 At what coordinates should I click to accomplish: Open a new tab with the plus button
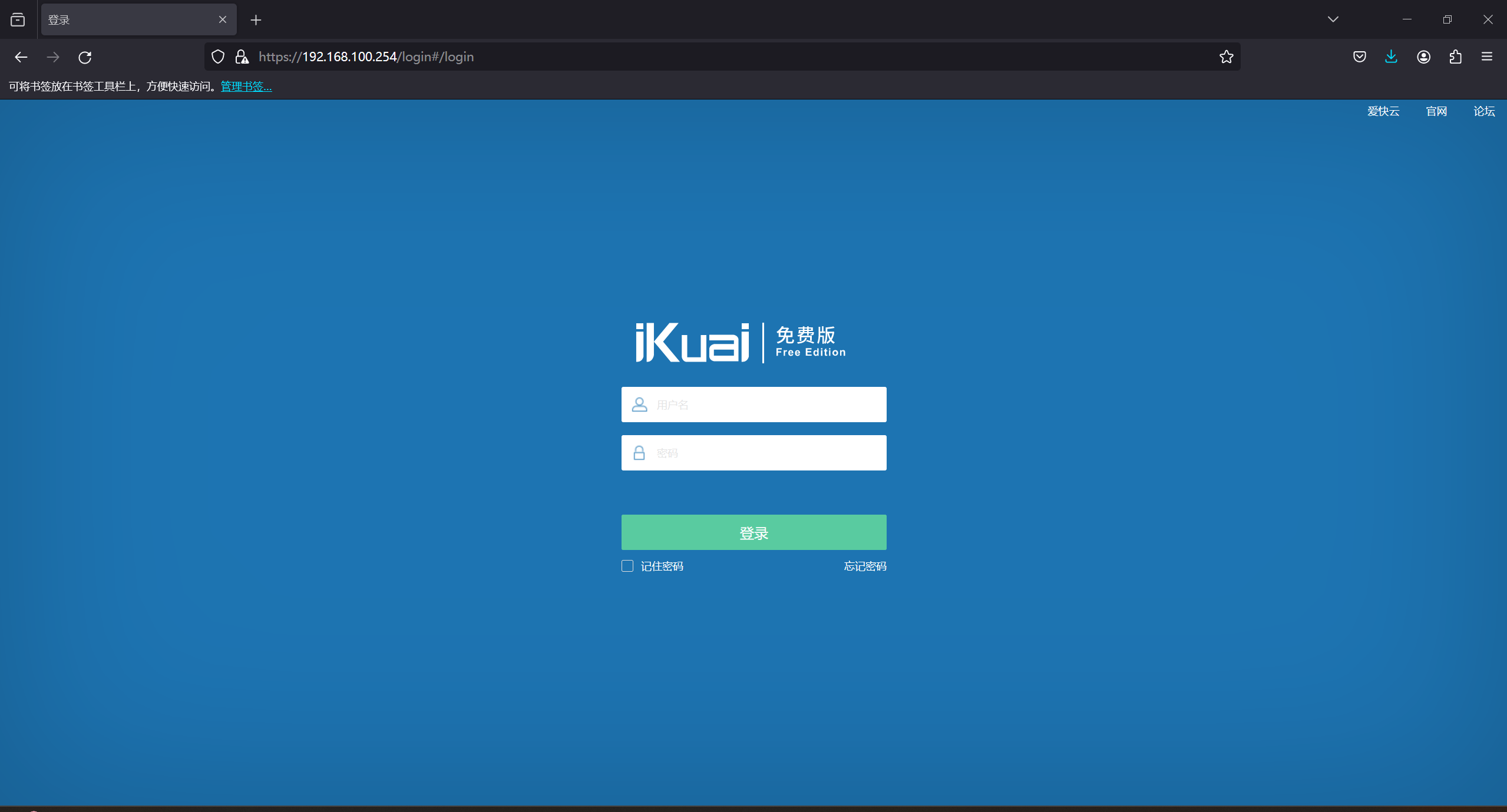point(256,19)
